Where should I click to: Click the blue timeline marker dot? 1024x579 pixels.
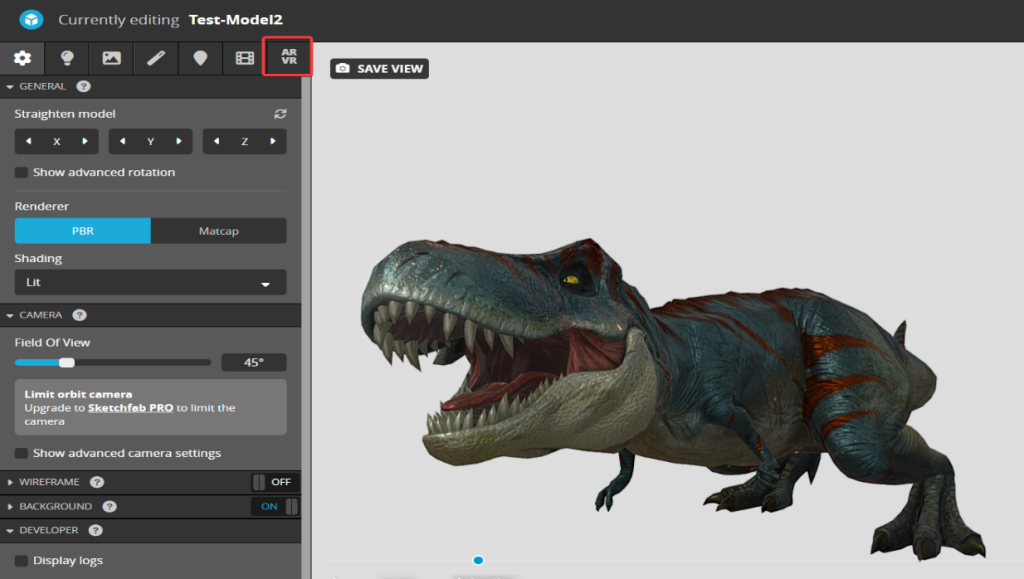pos(478,560)
